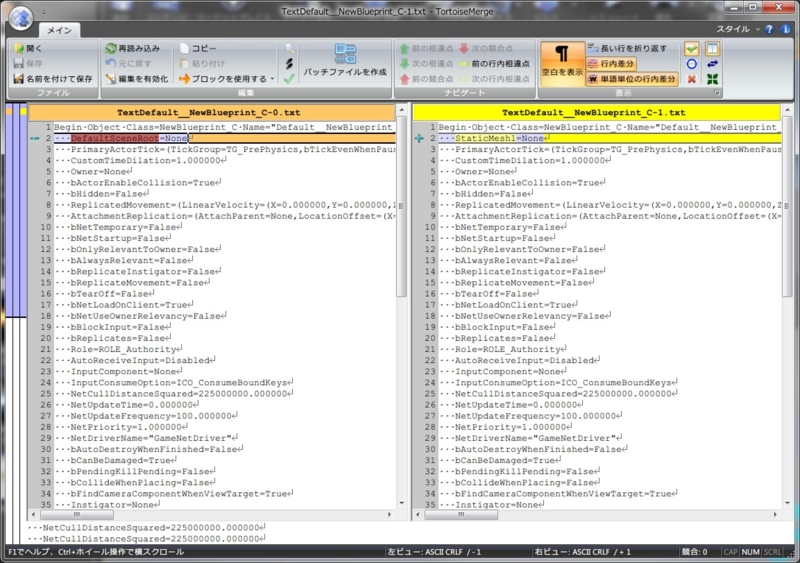The width and height of the screenshot is (800, 563).
Task: Go to 前の相違点 (previous difference)
Action: (x=426, y=48)
